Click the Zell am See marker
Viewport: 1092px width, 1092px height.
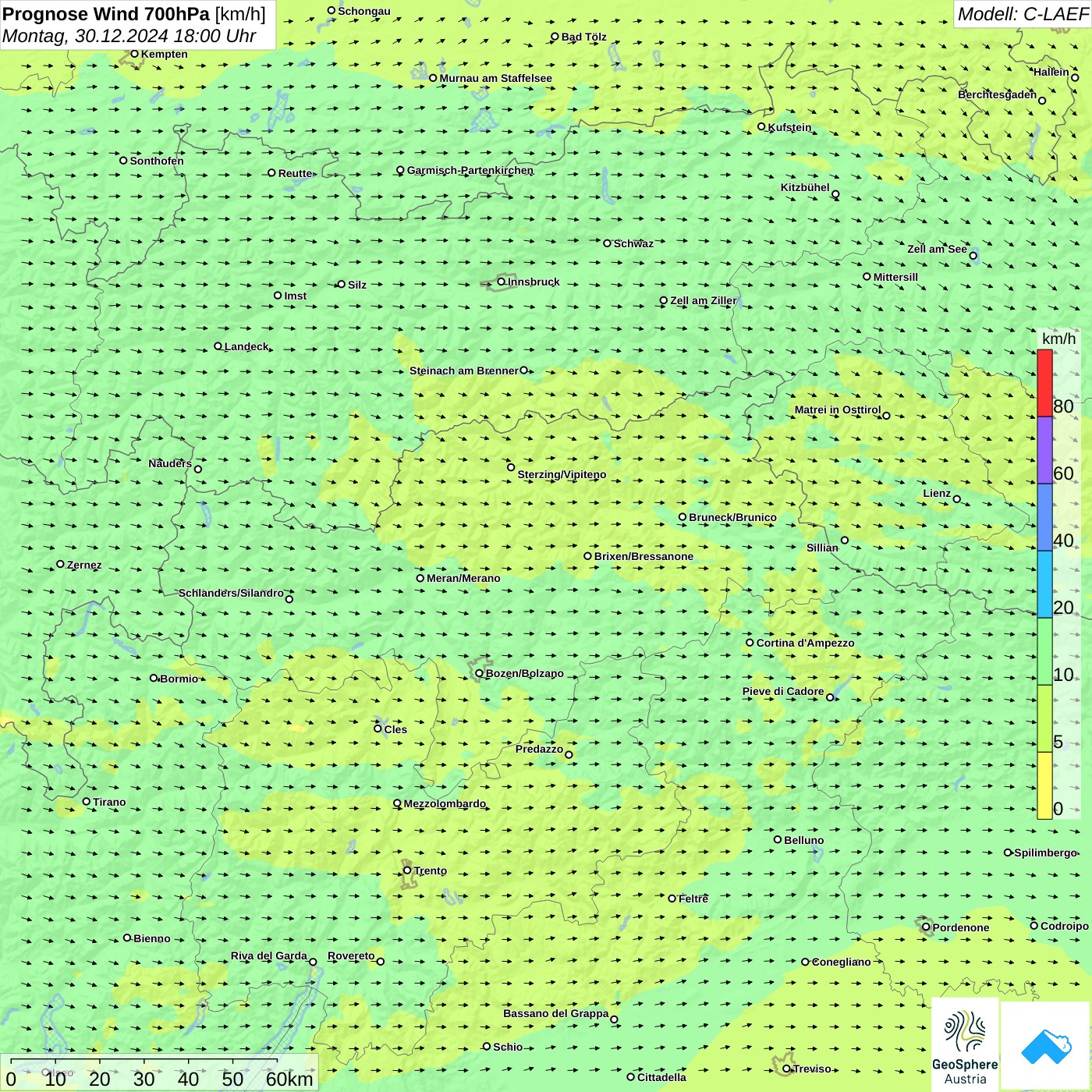[973, 255]
